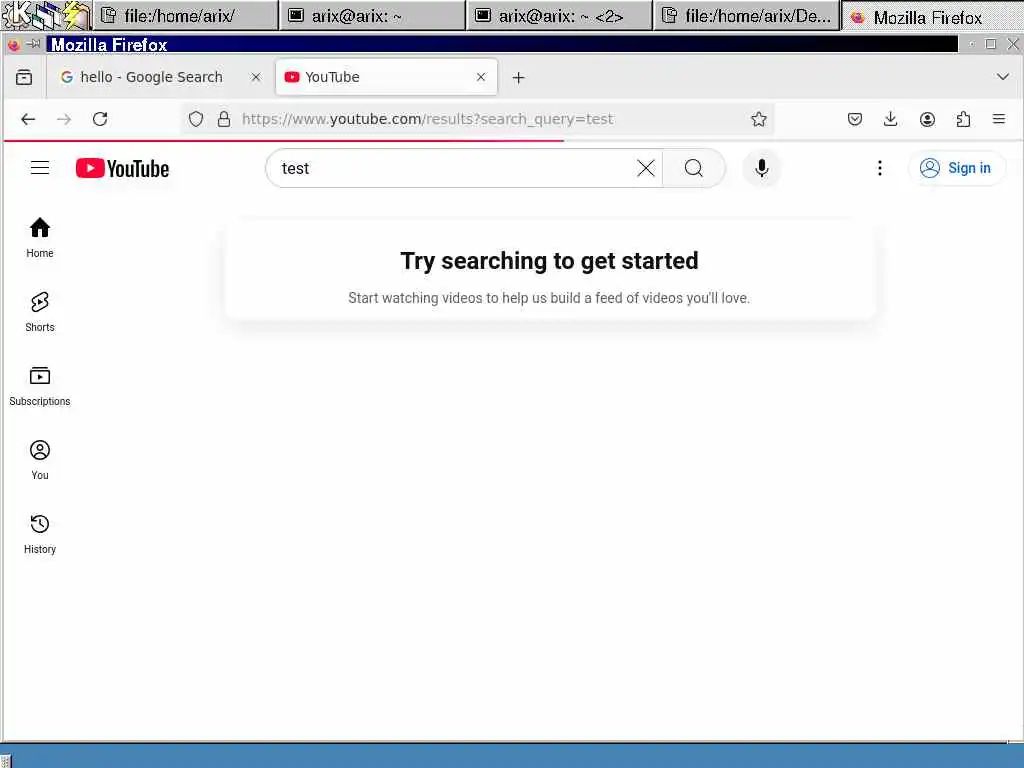The image size is (1024, 768).
Task: Select Mozilla Firefox taskbar entry
Action: point(931,17)
